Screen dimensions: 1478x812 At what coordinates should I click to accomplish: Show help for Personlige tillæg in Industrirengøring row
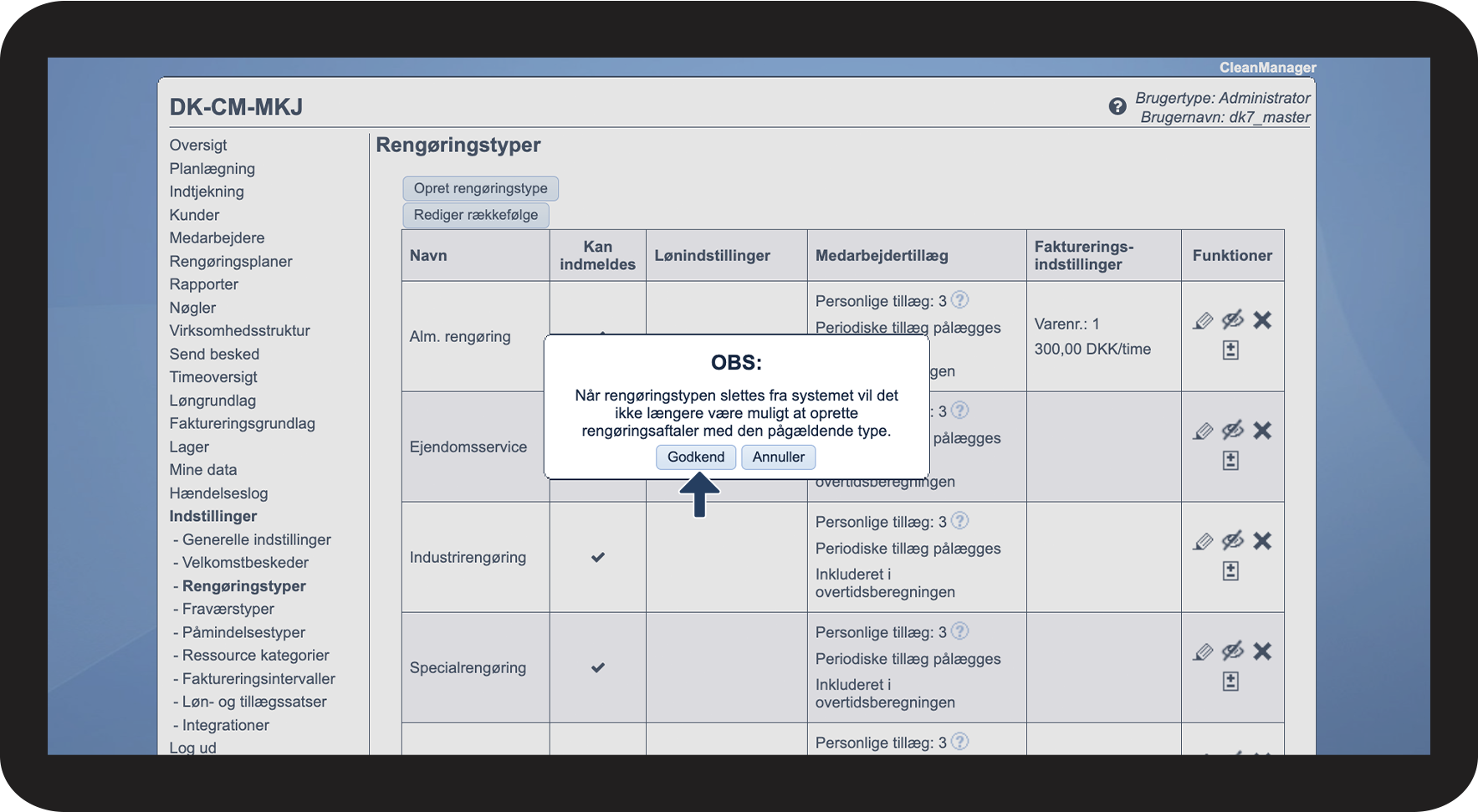tap(960, 521)
